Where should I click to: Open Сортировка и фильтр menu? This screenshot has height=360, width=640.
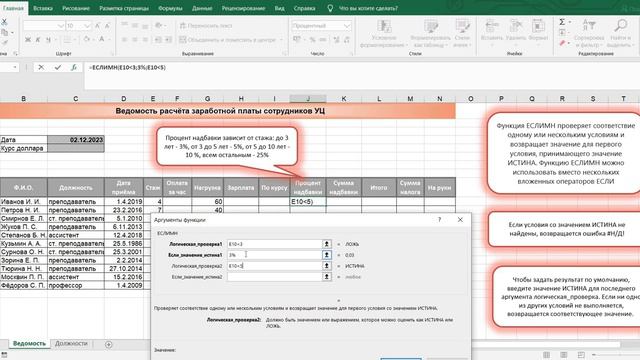pos(589,33)
